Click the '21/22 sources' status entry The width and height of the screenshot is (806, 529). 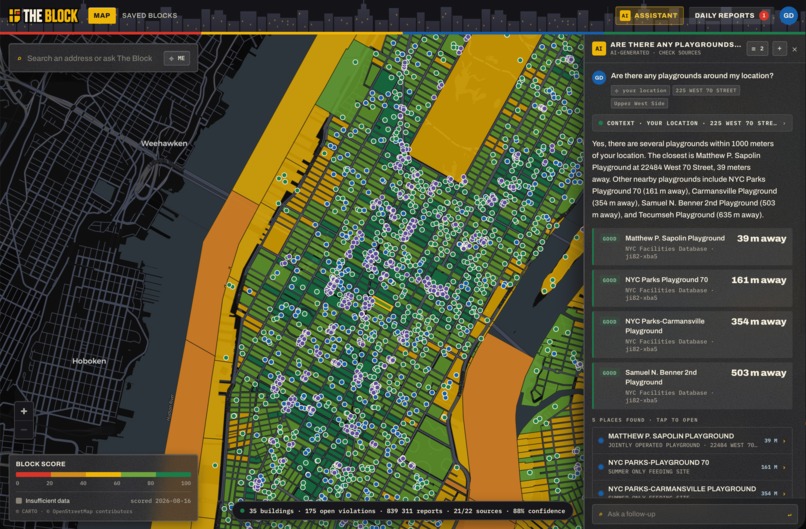(477, 511)
